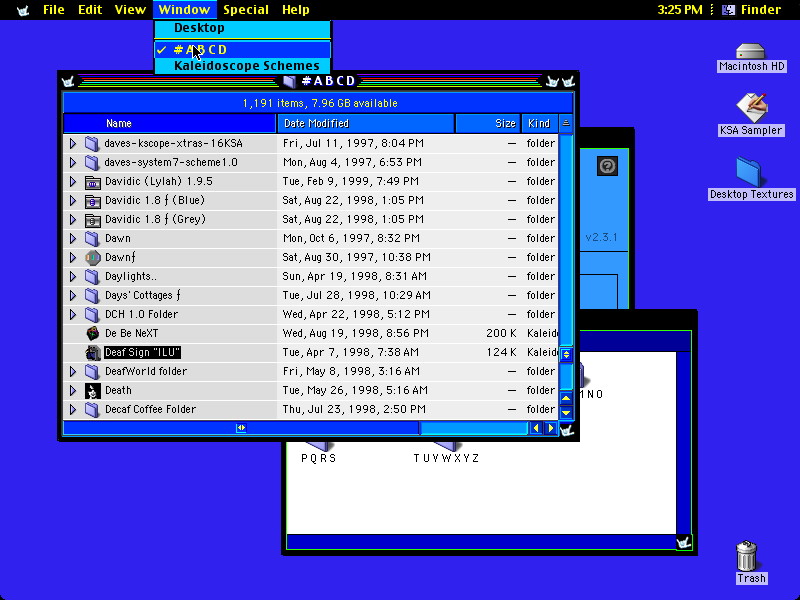Image resolution: width=800 pixels, height=600 pixels.
Task: Expand the Davidic (Lylah) 1.9.5 folder
Action: (x=72, y=181)
